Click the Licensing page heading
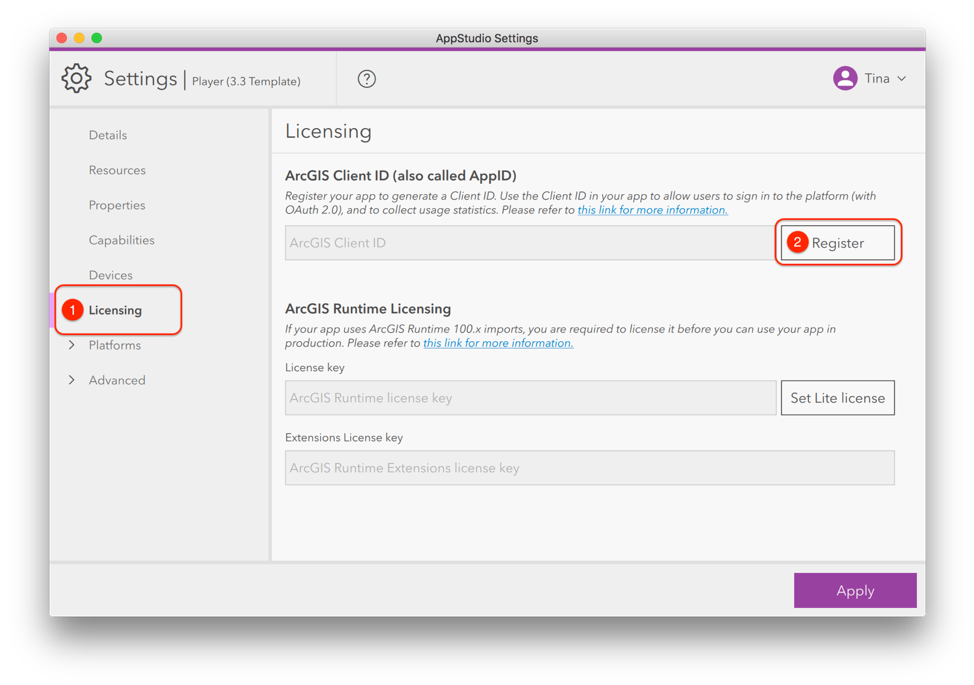 pos(328,132)
